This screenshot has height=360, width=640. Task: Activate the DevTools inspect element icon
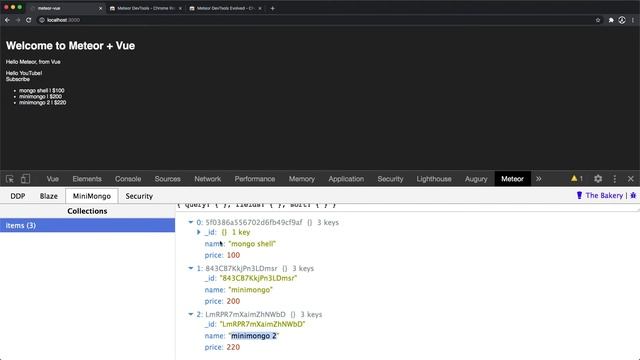point(10,179)
